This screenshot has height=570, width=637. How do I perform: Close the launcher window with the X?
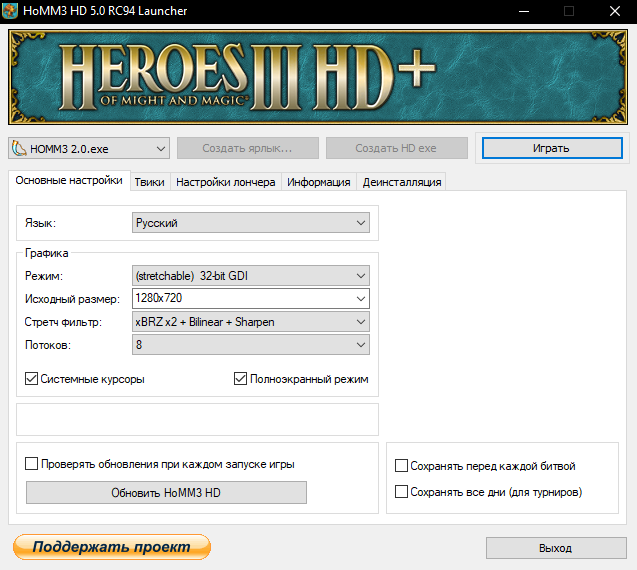coord(615,11)
